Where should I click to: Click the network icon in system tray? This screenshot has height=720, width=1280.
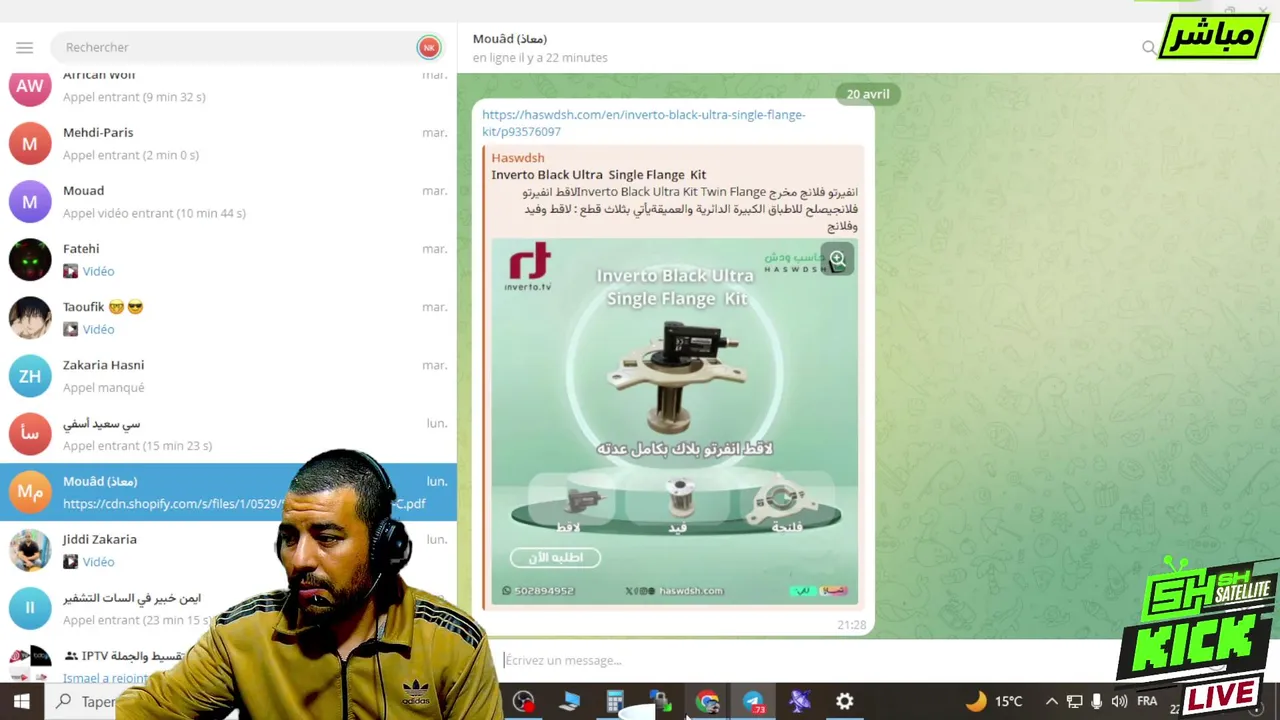pos(1074,701)
